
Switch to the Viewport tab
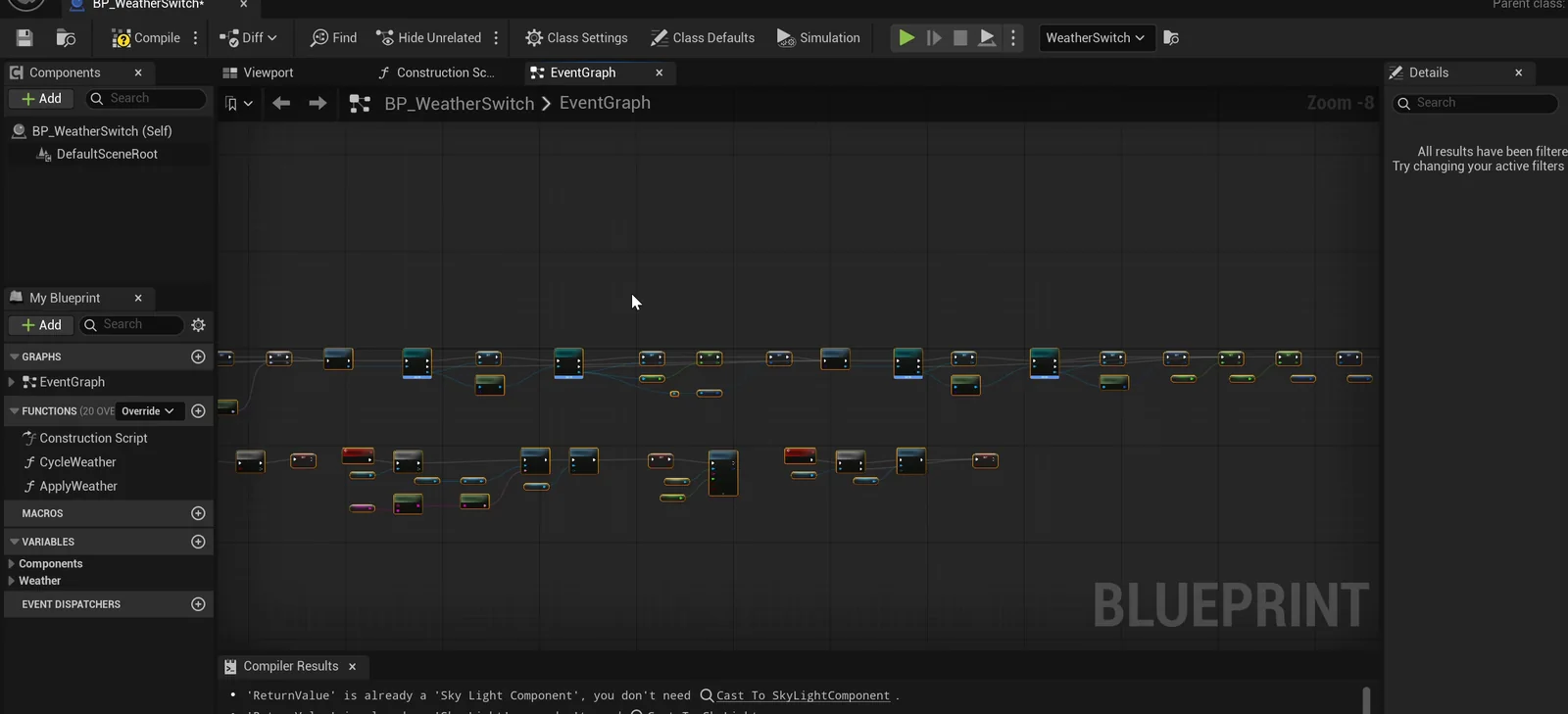click(258, 72)
